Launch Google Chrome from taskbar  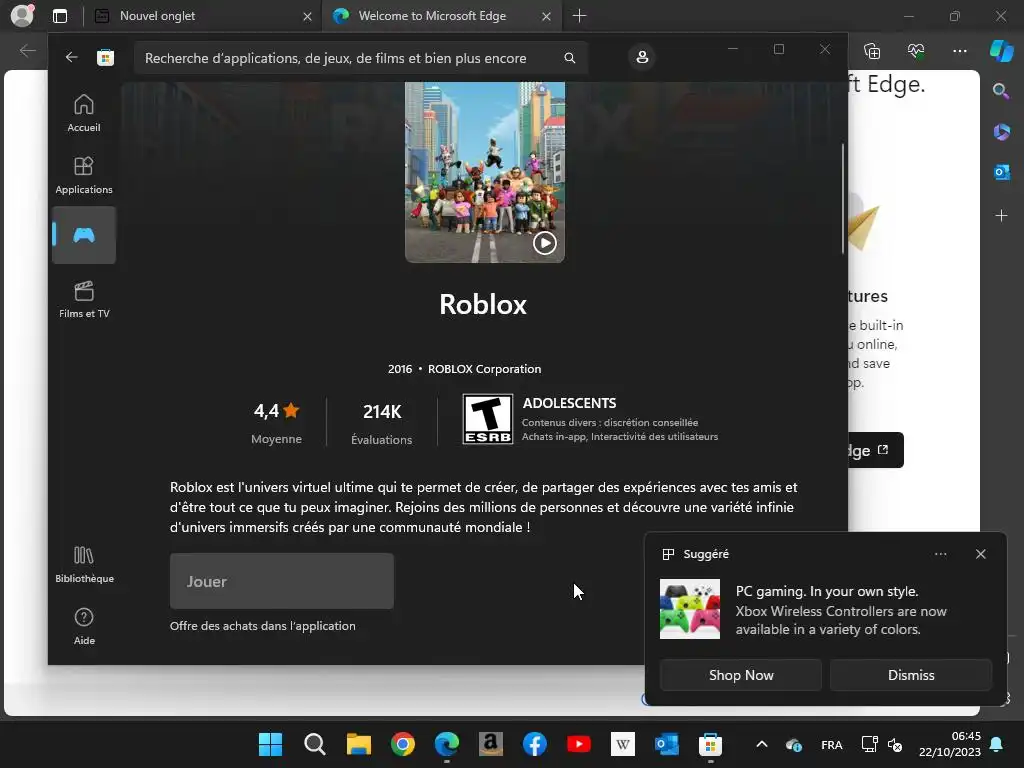tap(402, 744)
